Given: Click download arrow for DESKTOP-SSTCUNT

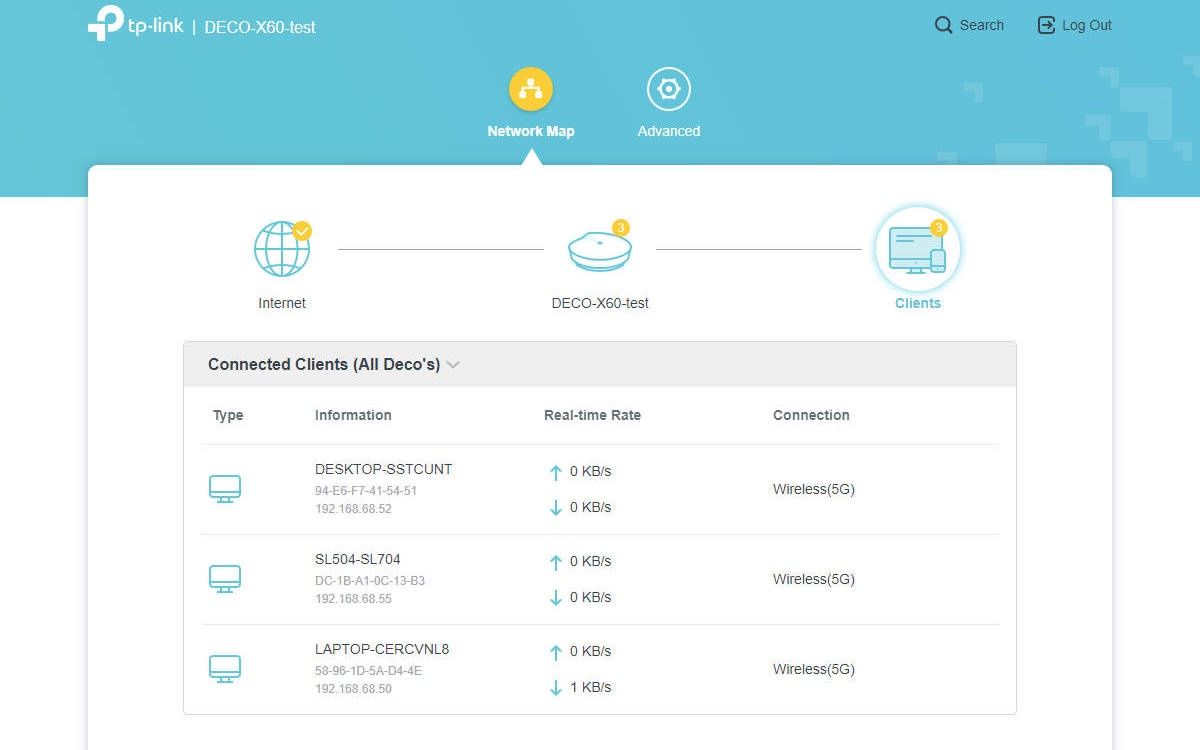Looking at the screenshot, I should point(556,508).
